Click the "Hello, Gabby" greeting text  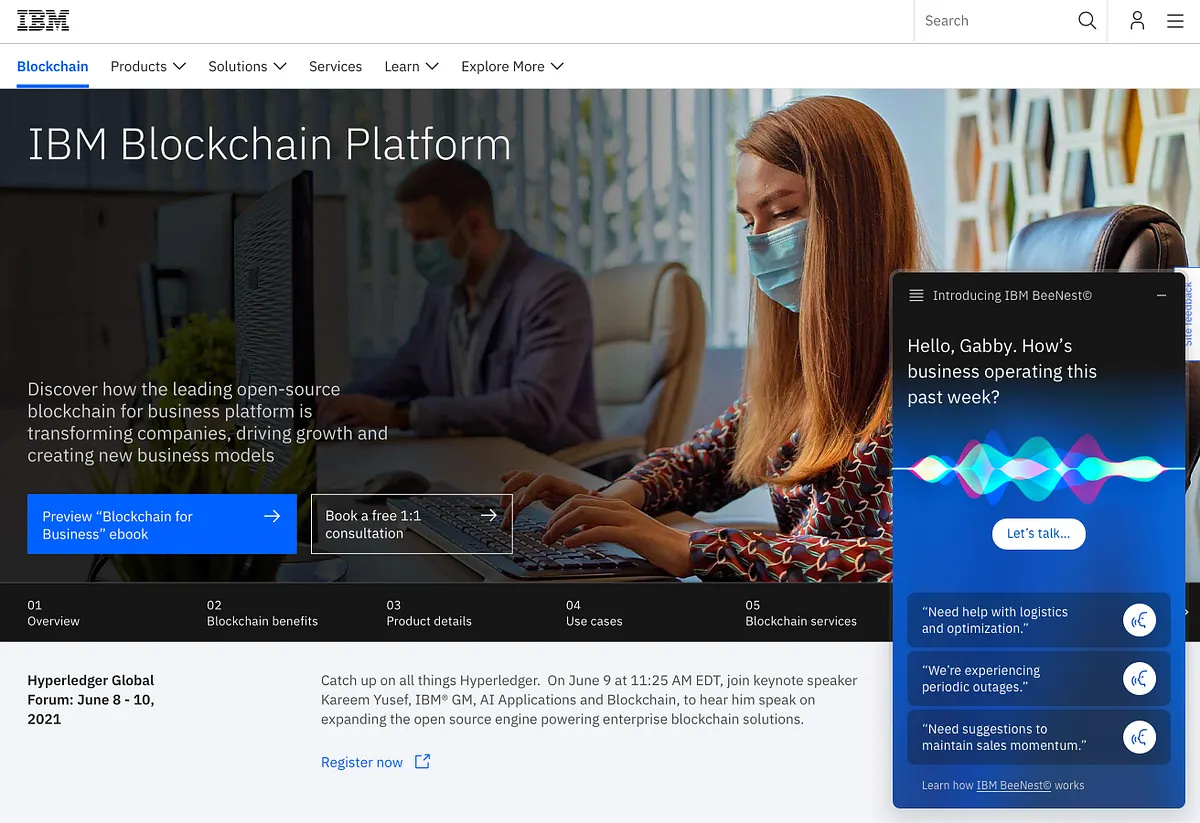click(x=1002, y=371)
